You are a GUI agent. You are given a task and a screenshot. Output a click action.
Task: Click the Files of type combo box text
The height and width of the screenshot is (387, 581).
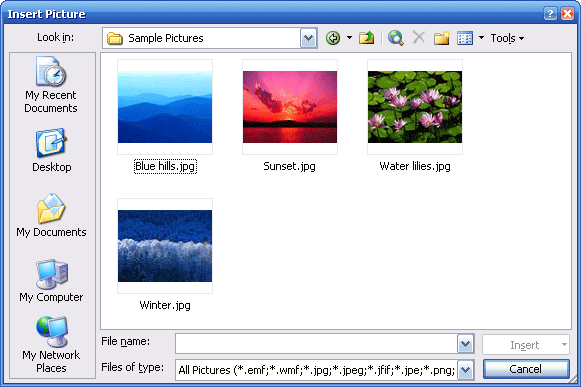point(316,370)
